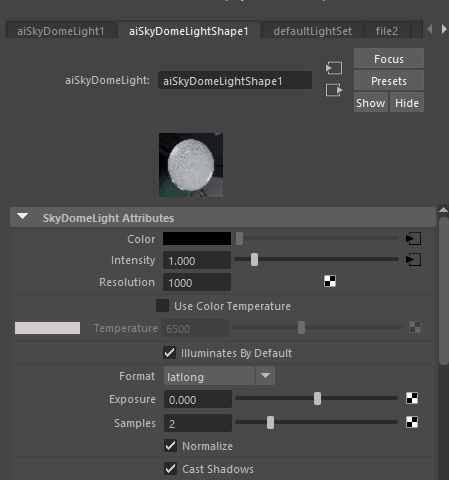The height and width of the screenshot is (480, 449).
Task: Enable Use Color Temperature checkbox
Action: point(162,306)
